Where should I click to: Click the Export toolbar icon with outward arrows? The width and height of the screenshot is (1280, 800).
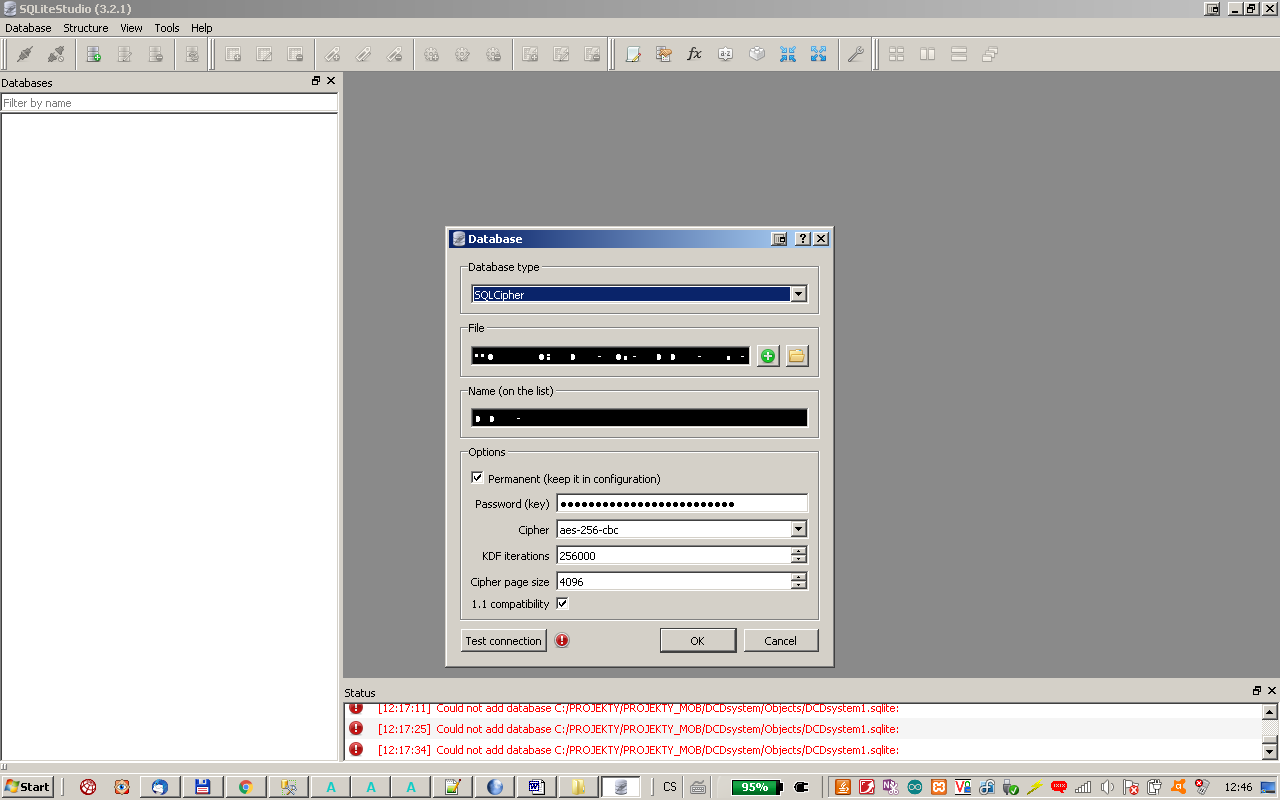(x=819, y=54)
